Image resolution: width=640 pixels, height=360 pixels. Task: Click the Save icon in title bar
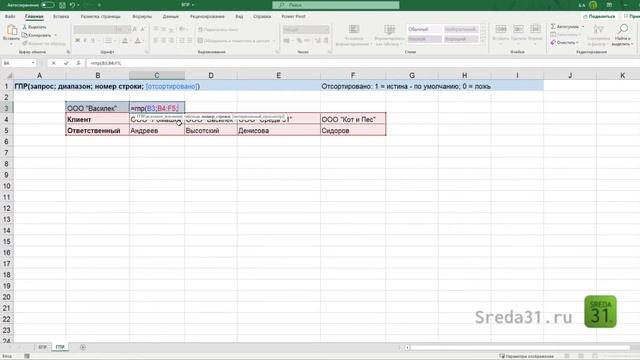click(x=62, y=5)
